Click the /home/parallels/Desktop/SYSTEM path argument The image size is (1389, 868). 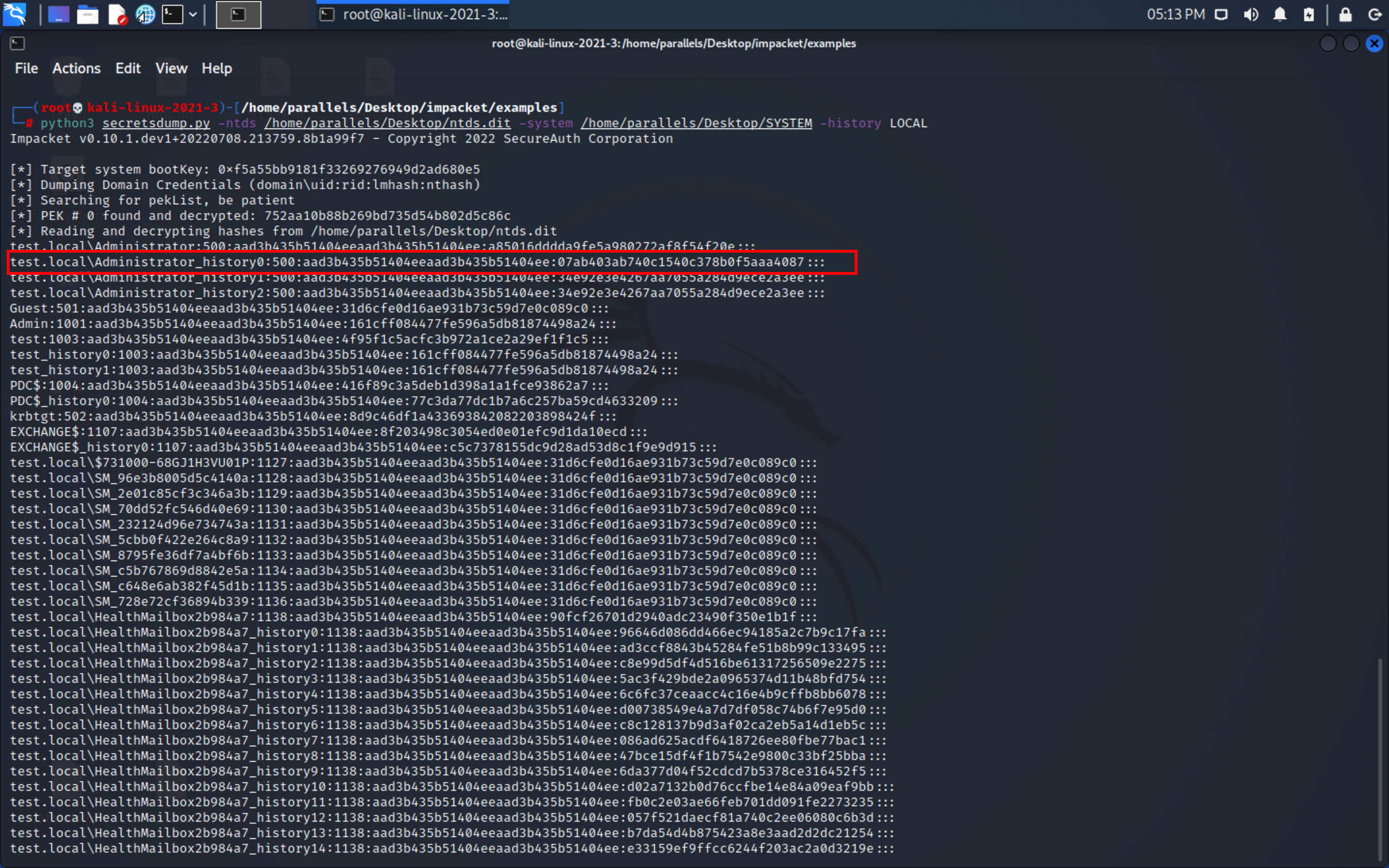[x=696, y=123]
